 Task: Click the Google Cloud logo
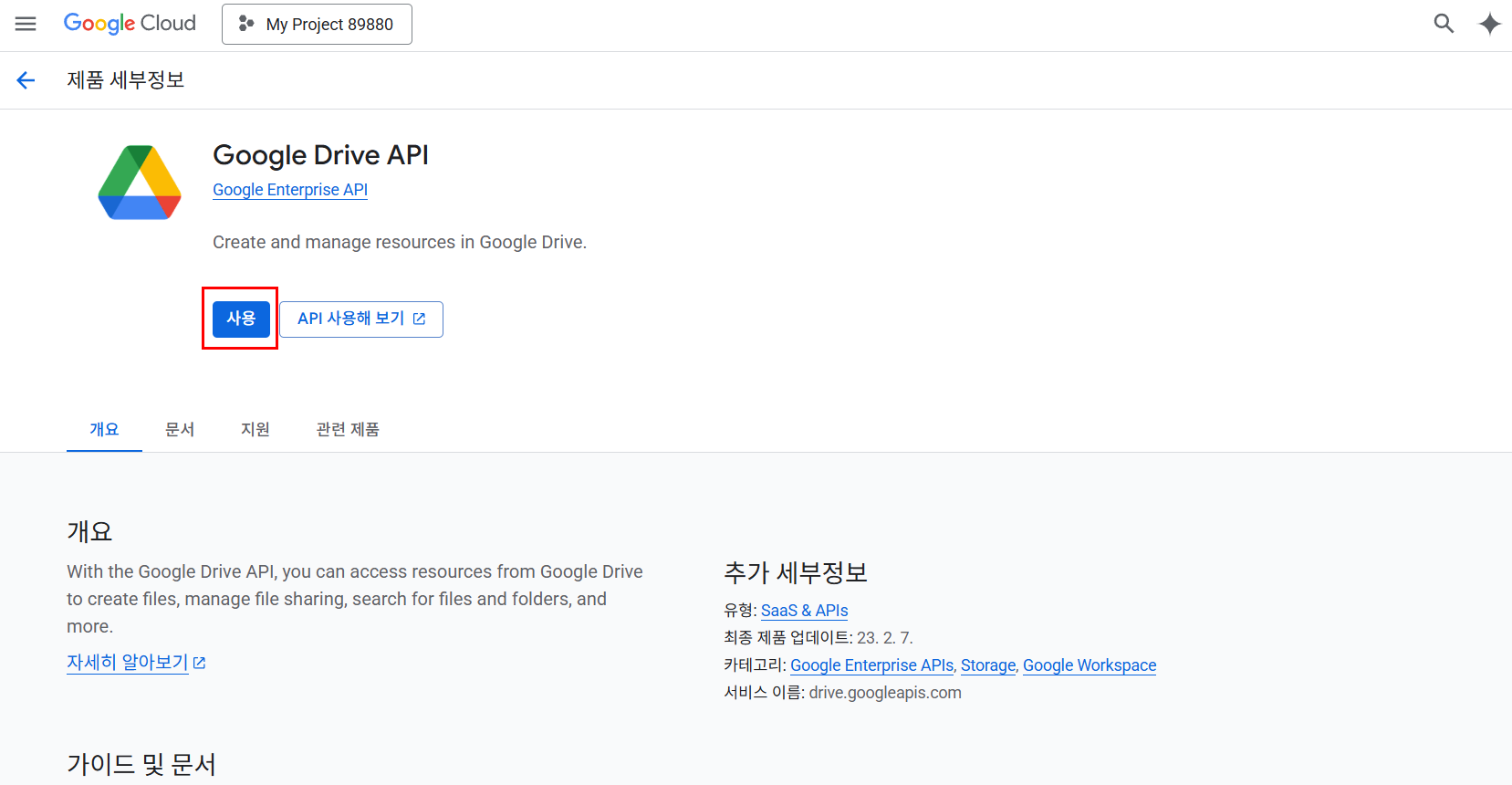coord(130,24)
